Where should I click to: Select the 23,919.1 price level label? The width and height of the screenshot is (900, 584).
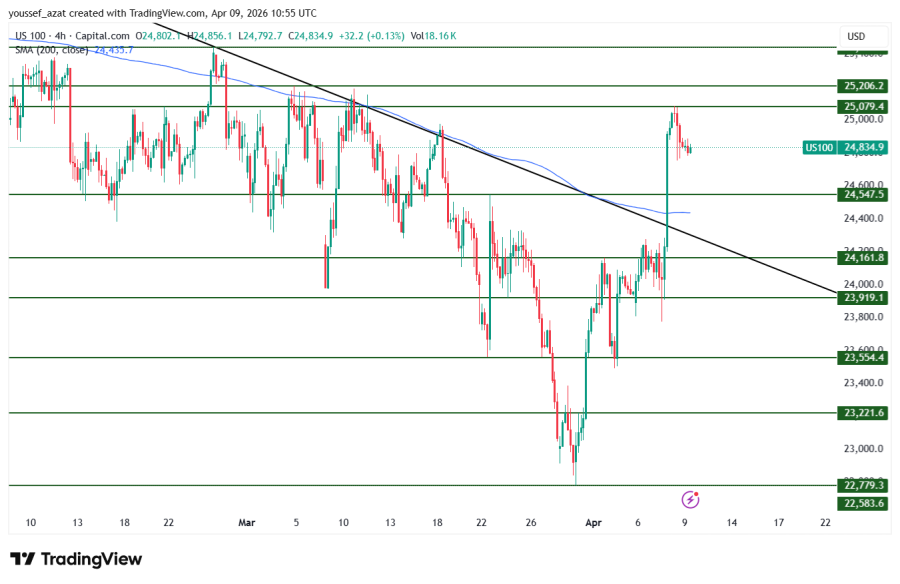[865, 298]
